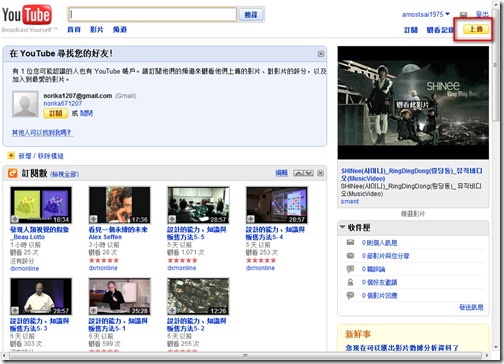Play the featured SHINee video
The image size is (504, 364).
coord(413,103)
